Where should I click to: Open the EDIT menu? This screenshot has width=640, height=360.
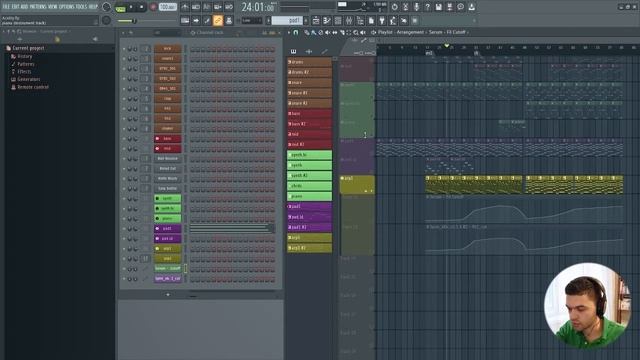[15, 7]
